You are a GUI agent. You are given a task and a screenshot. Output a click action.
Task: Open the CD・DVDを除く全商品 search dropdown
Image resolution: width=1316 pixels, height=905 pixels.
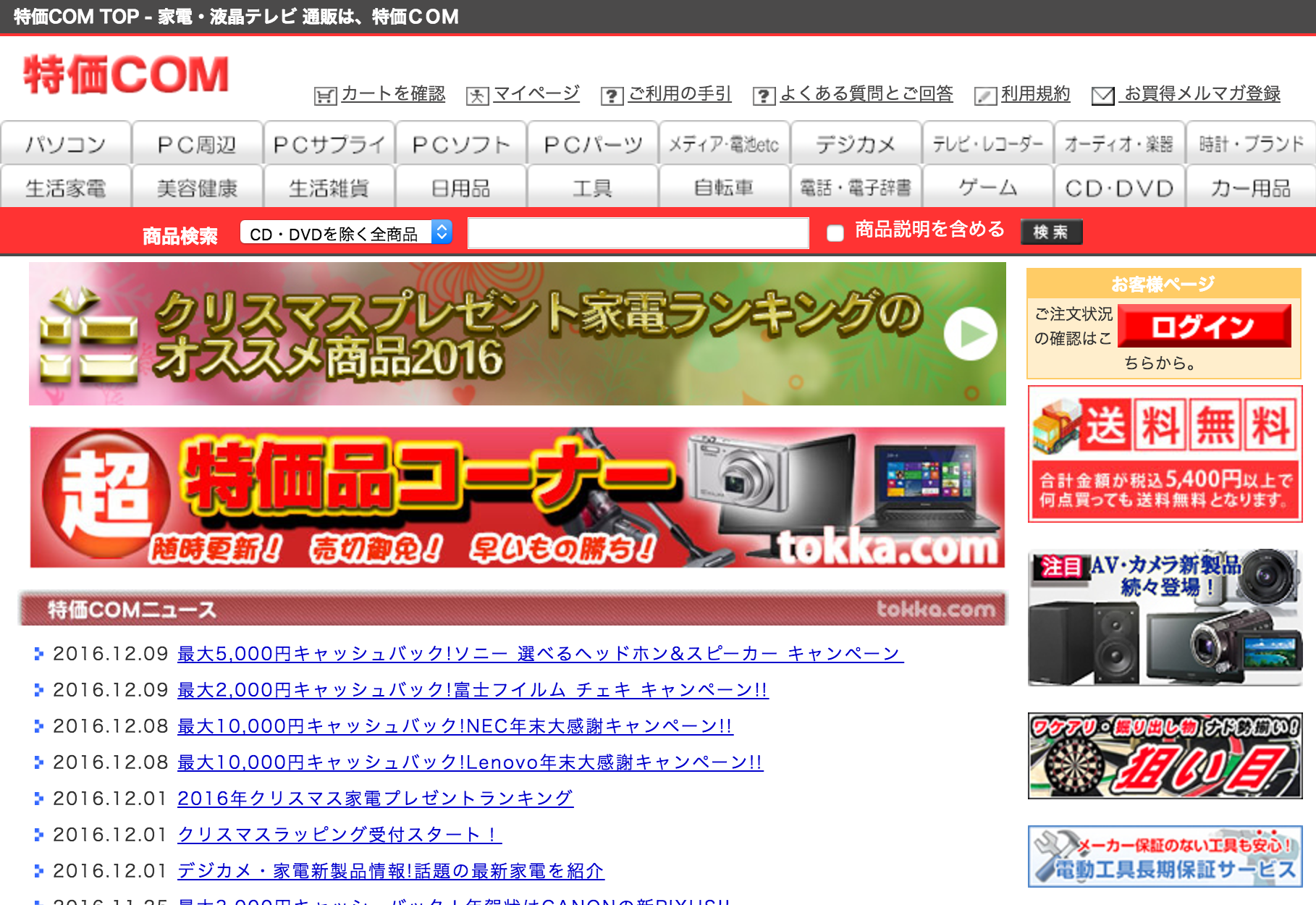pos(346,233)
